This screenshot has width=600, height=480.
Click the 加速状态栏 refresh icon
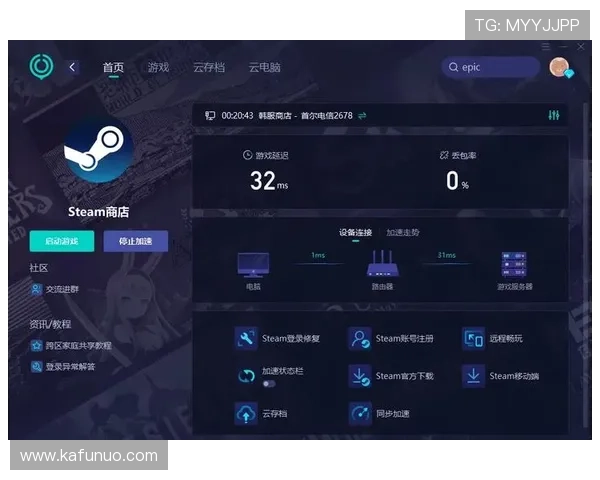click(246, 376)
